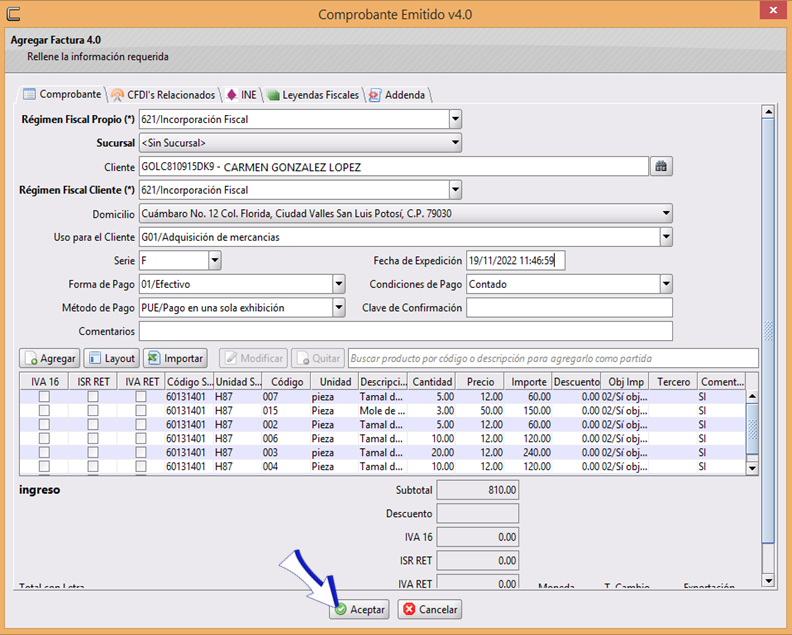792x635 pixels.
Task: Expand Método de Pago dropdown
Action: (x=339, y=308)
